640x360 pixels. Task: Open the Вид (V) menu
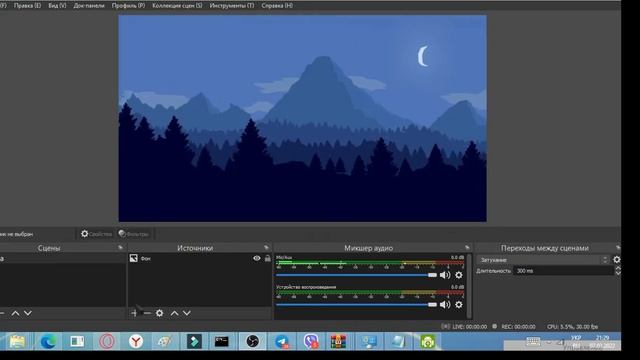click(x=57, y=6)
